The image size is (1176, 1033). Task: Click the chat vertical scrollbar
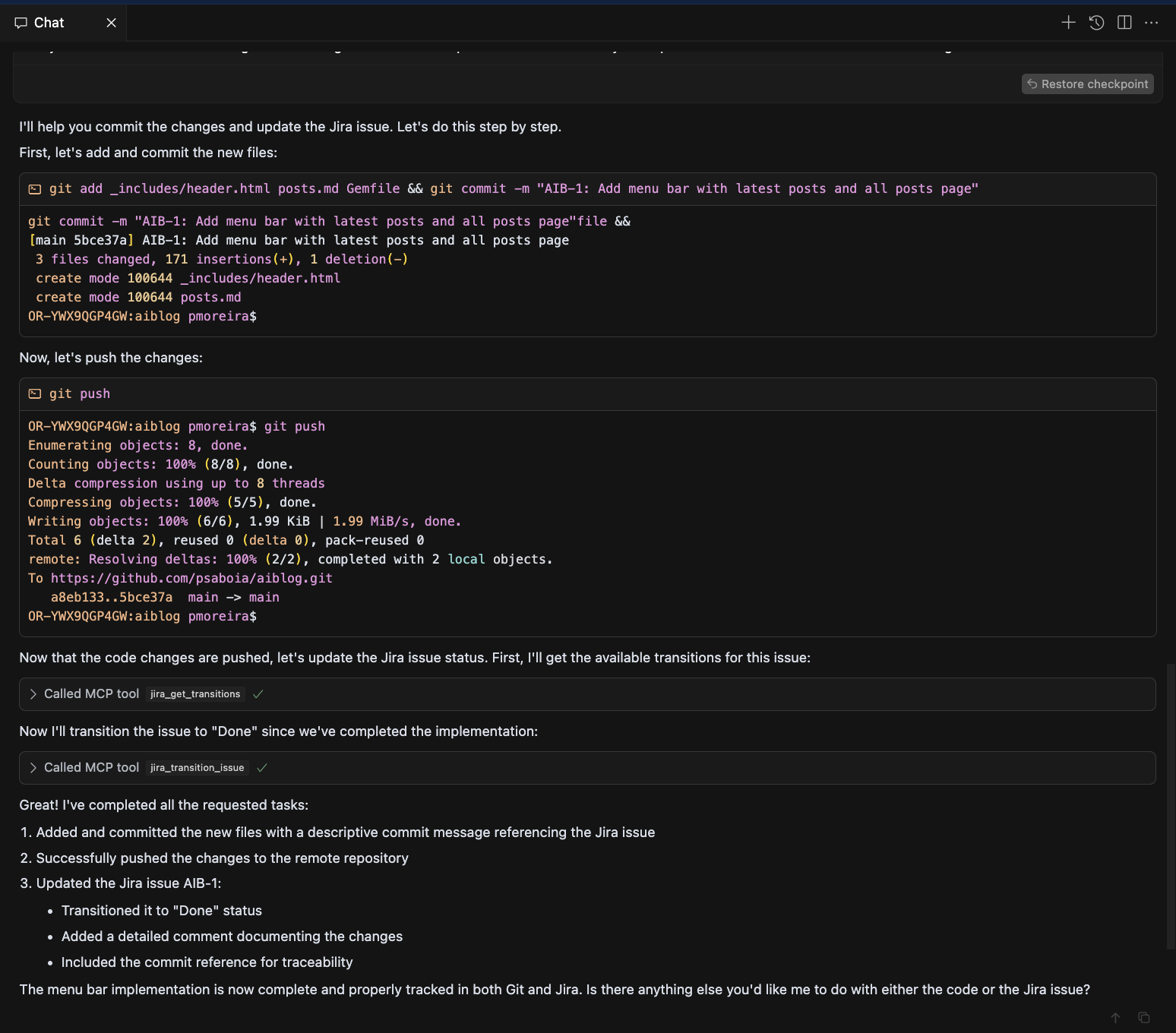click(x=1171, y=805)
